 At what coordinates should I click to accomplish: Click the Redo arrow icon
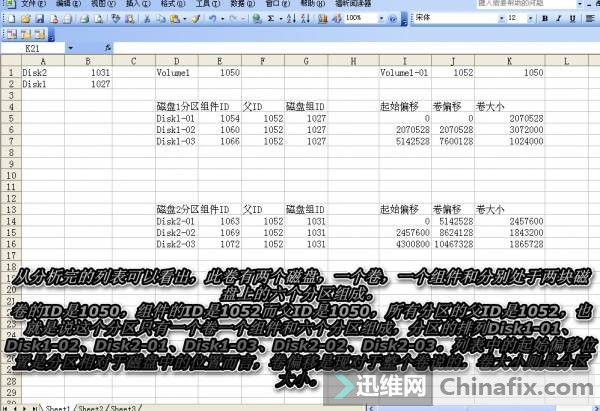(x=233, y=18)
